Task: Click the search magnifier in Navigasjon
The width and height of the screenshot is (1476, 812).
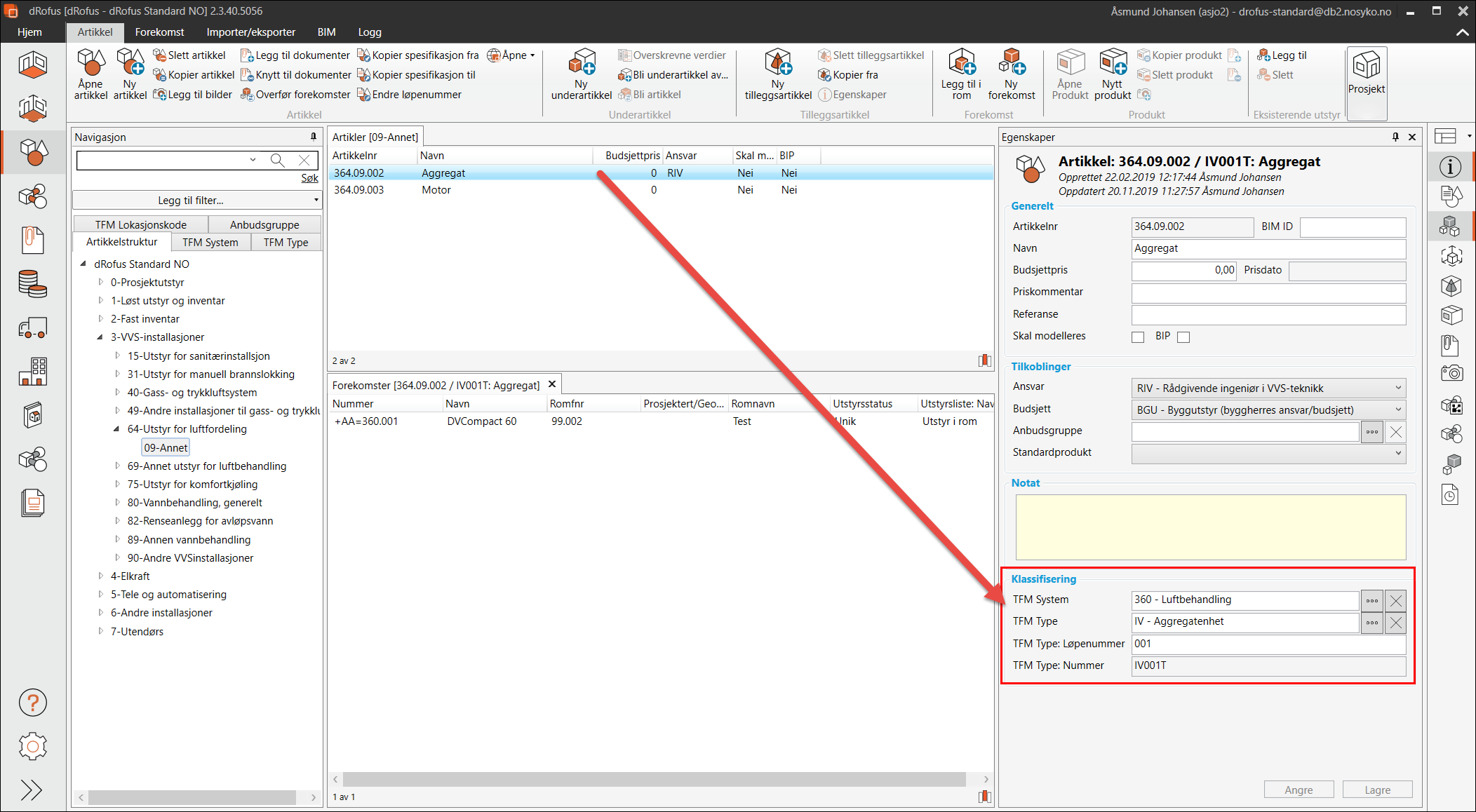Action: (x=278, y=160)
